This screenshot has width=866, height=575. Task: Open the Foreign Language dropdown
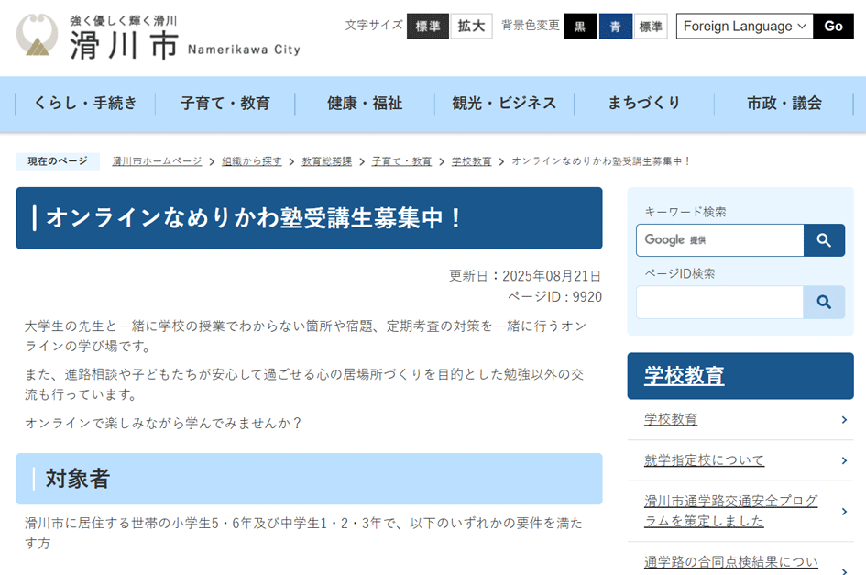click(x=744, y=26)
